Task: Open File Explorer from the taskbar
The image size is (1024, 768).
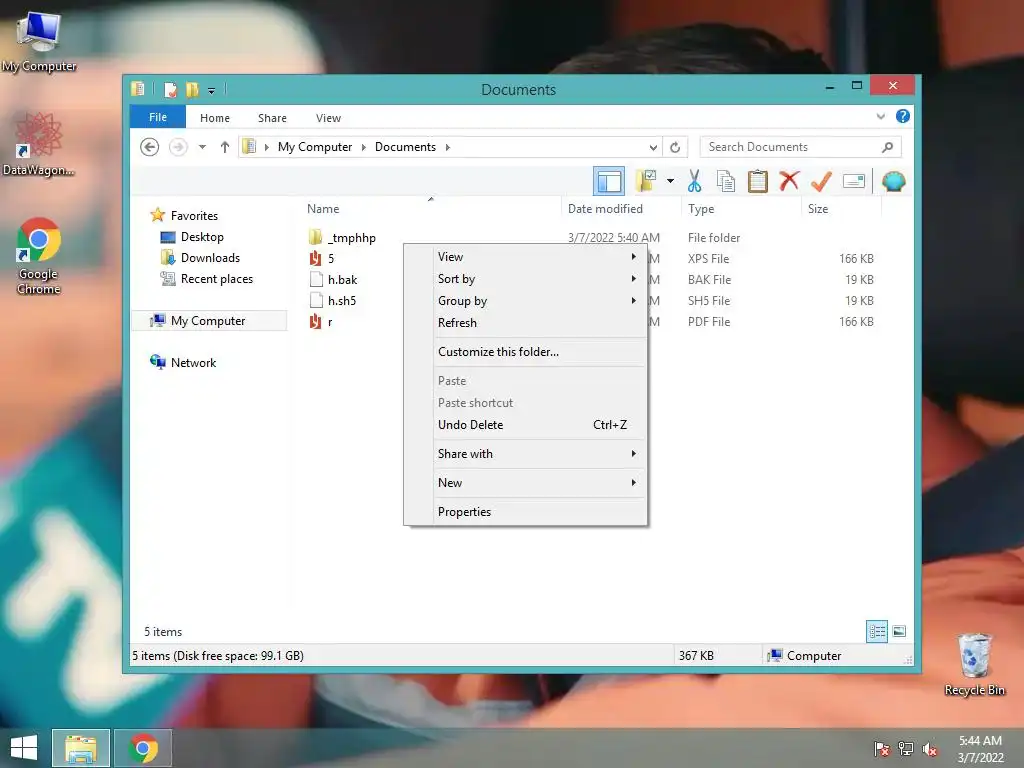Action: pyautogui.click(x=81, y=748)
